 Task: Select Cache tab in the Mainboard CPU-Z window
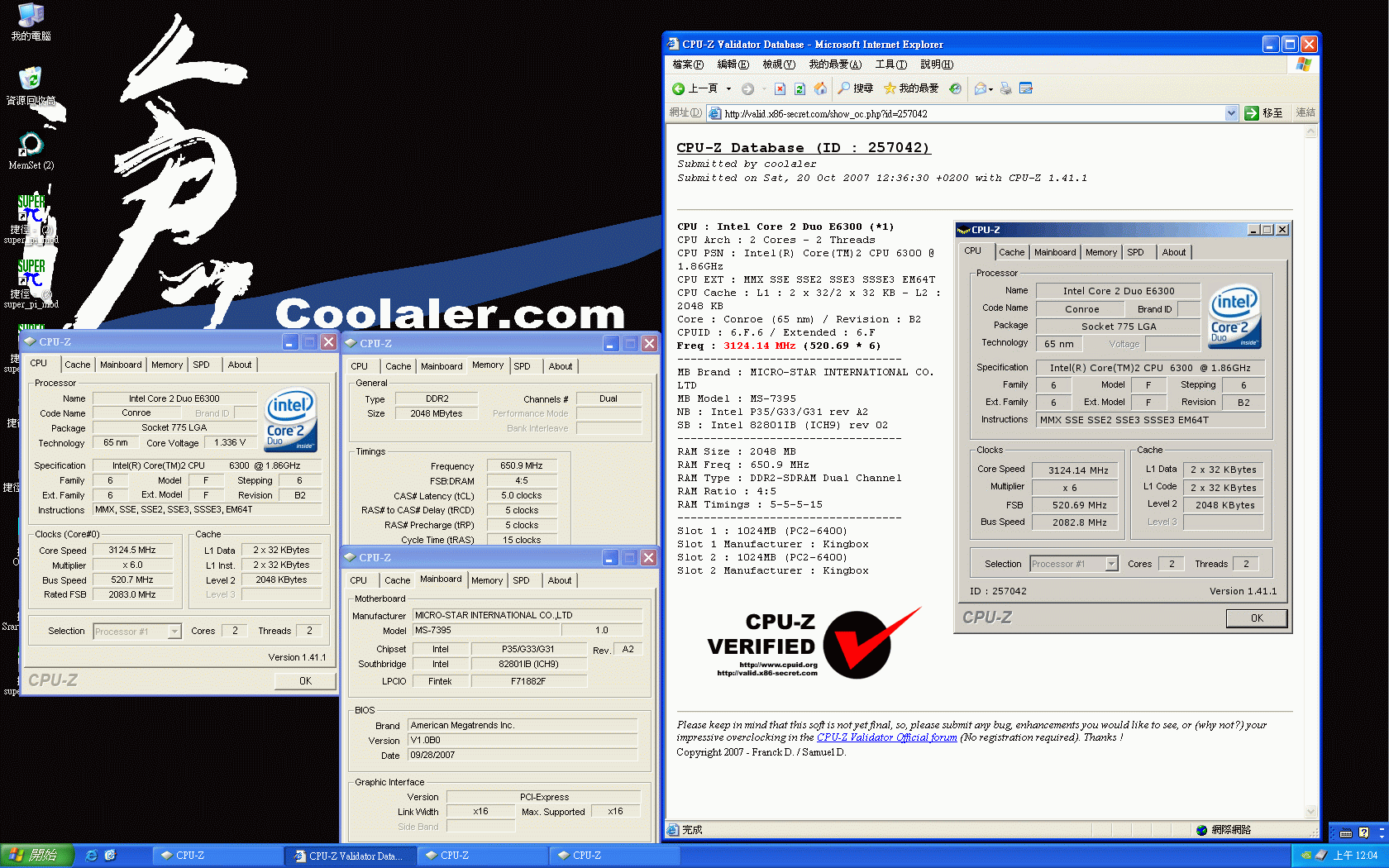(398, 580)
